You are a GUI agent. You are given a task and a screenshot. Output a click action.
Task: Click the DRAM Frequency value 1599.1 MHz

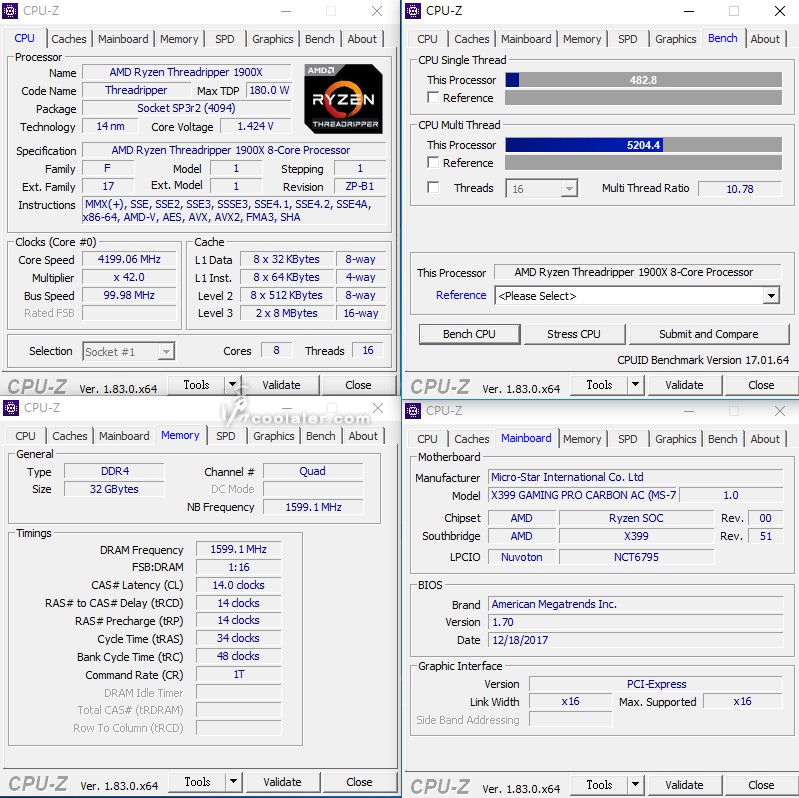click(238, 549)
